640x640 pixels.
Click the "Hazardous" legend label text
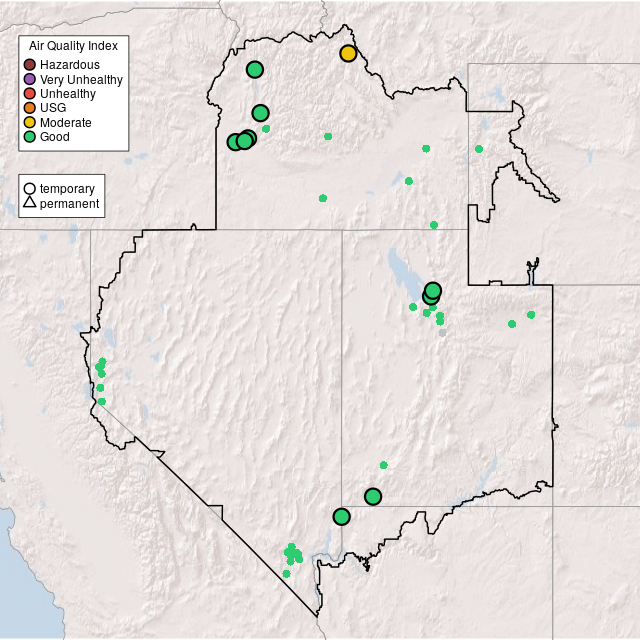point(69,65)
